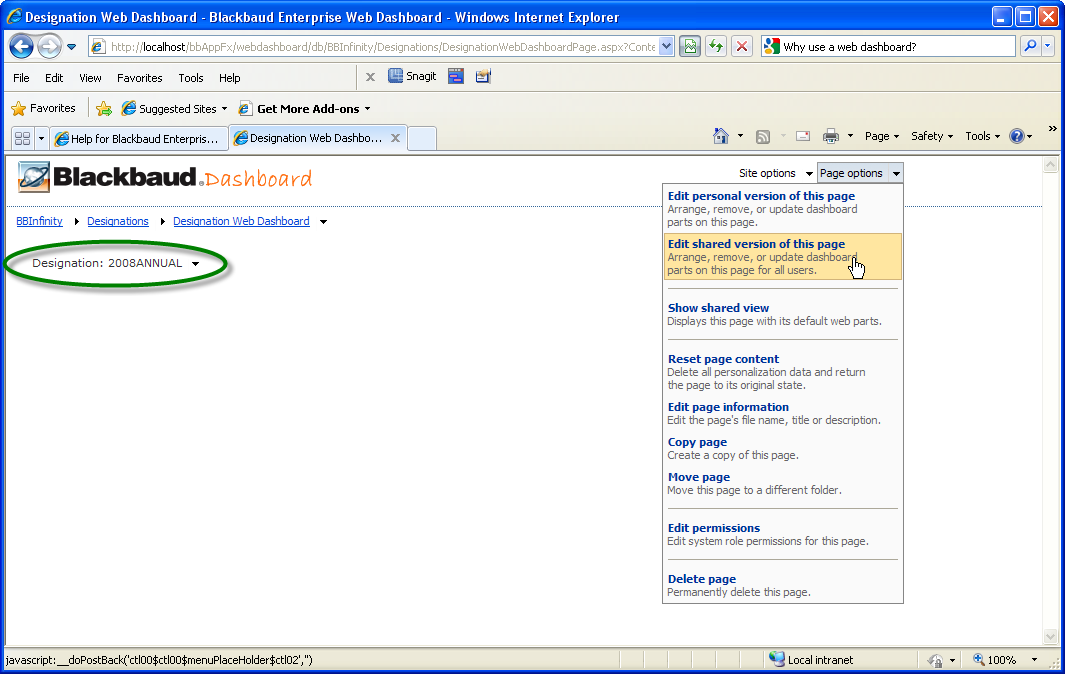Image resolution: width=1065 pixels, height=674 pixels.
Task: Open the Favorites menu in the menu bar
Action: (139, 78)
